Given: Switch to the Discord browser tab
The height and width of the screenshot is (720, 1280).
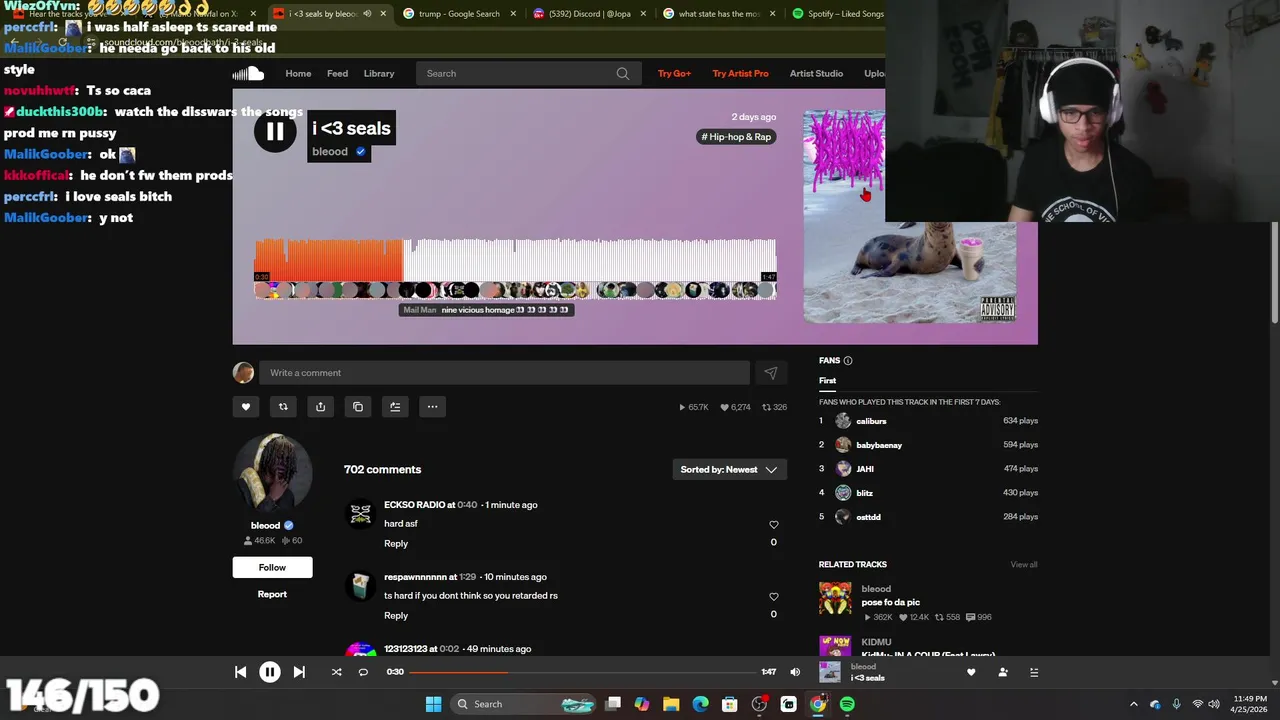Looking at the screenshot, I should point(590,14).
